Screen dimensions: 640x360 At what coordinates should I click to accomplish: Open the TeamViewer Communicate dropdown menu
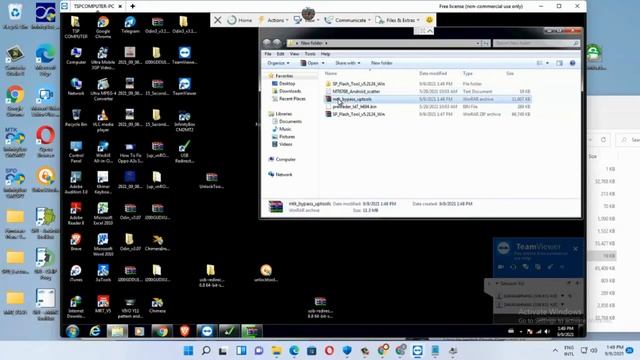coord(348,20)
